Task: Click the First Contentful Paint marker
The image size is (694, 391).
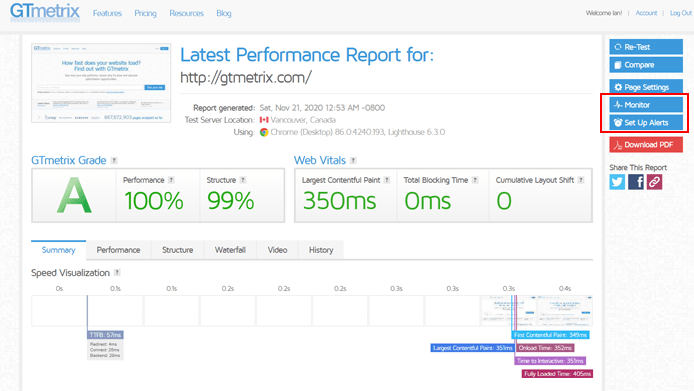Action: [551, 335]
